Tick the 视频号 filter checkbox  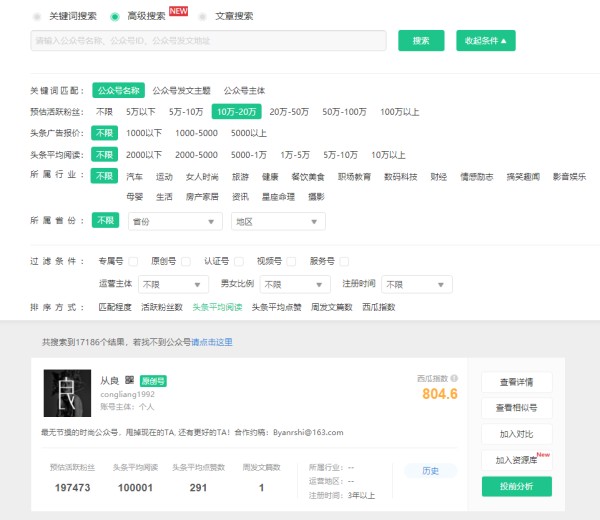[x=292, y=261]
